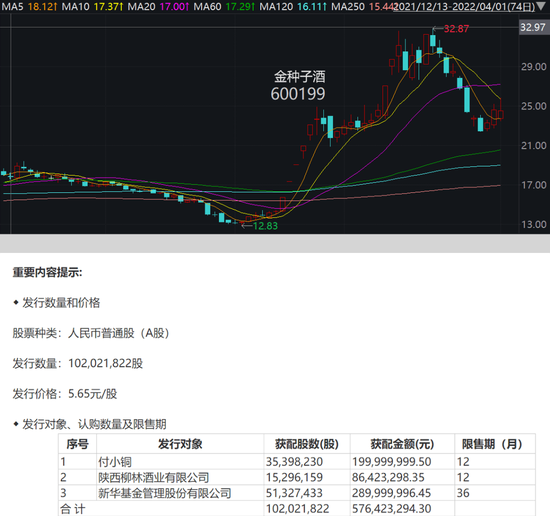This screenshot has width=550, height=516.
Task: Click the 序号 column header
Action: (x=78, y=444)
